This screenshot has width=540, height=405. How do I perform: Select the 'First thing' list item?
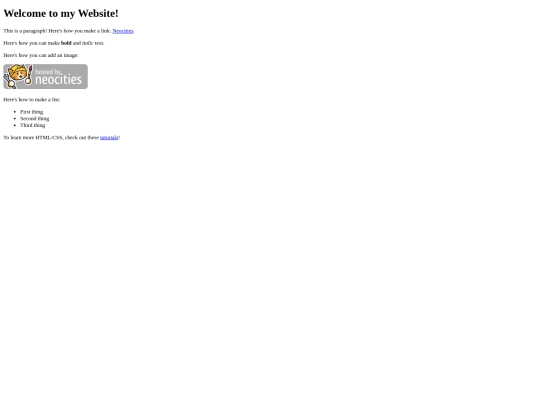click(x=32, y=112)
